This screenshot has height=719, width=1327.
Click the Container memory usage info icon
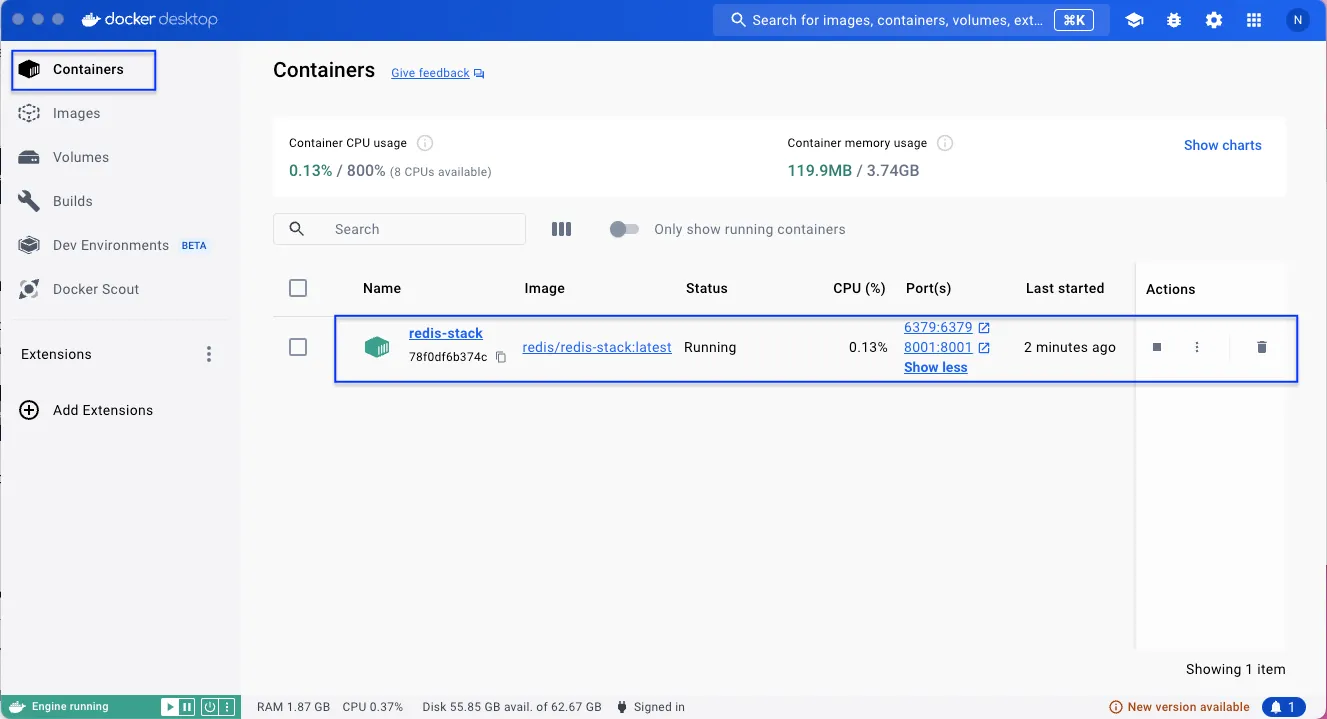(945, 143)
